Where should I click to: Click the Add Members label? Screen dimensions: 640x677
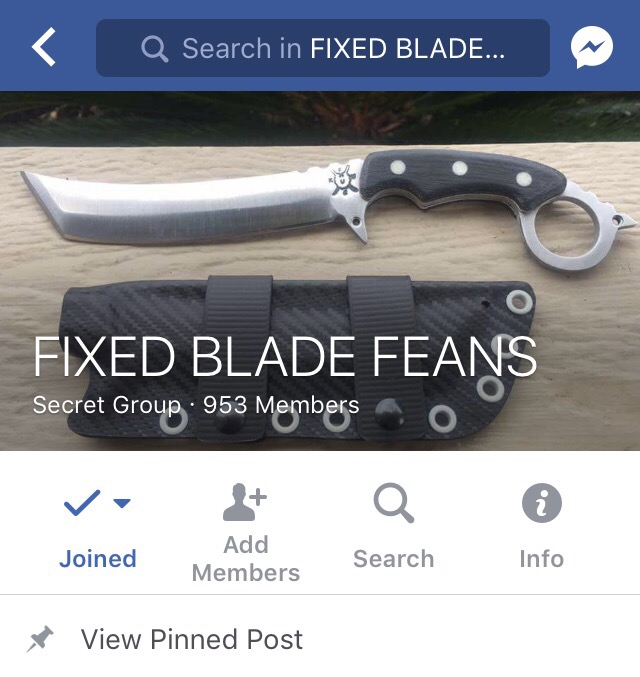(x=246, y=559)
